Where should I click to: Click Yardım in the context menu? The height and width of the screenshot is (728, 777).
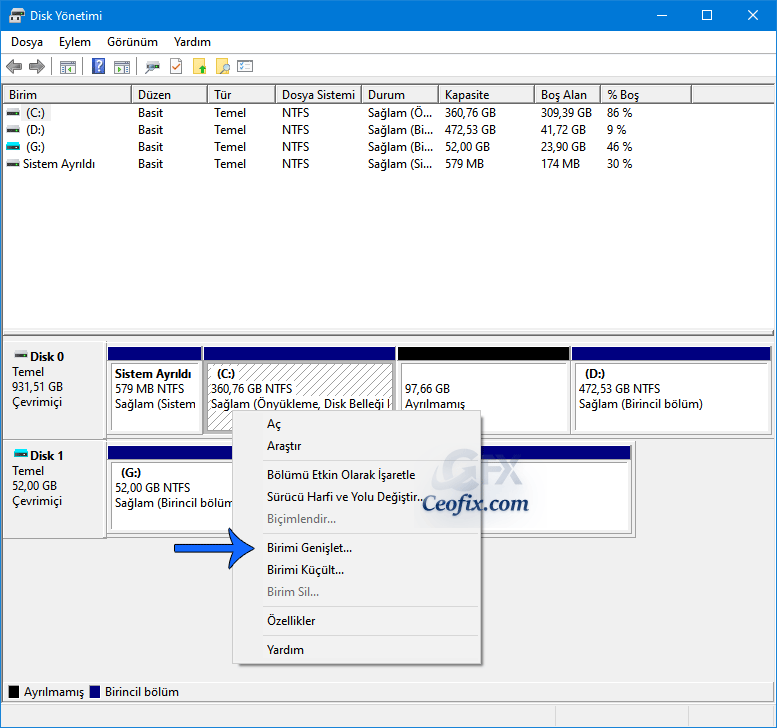pos(357,650)
